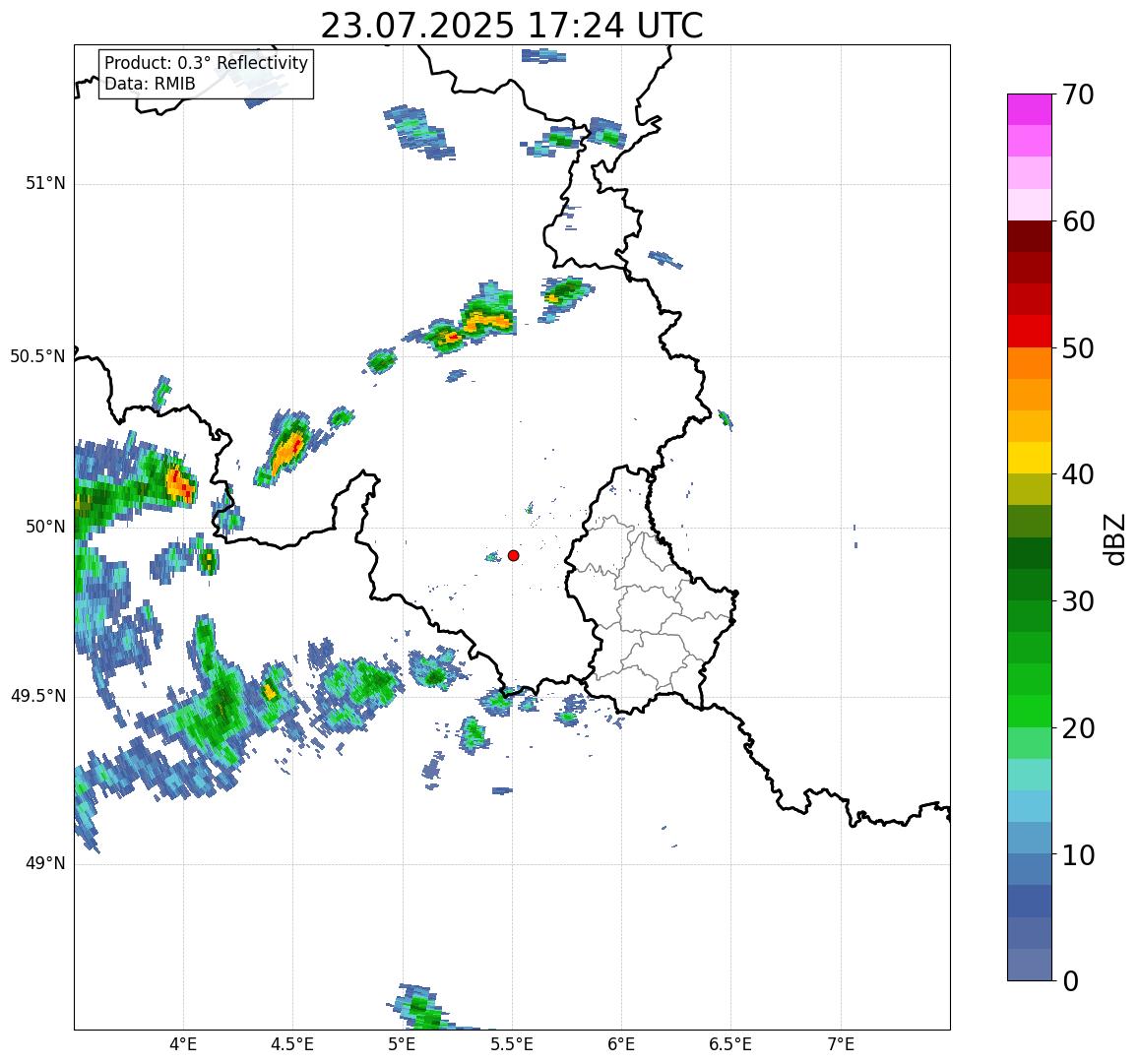
Task: Click the 'dBZ' colorbar axis label
Action: click(x=1113, y=539)
